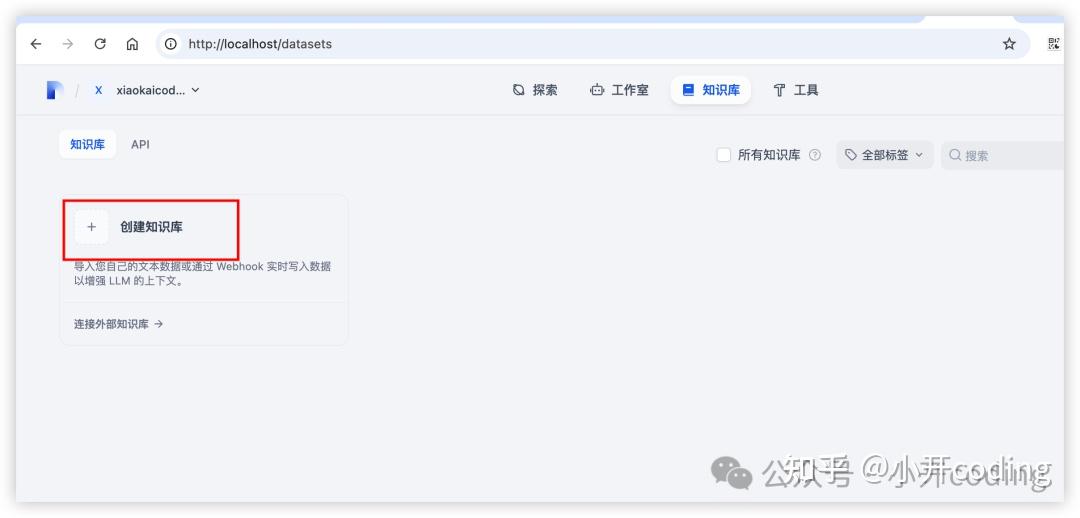The height and width of the screenshot is (518, 1080).
Task: View site information icon in address bar
Action: coord(170,44)
